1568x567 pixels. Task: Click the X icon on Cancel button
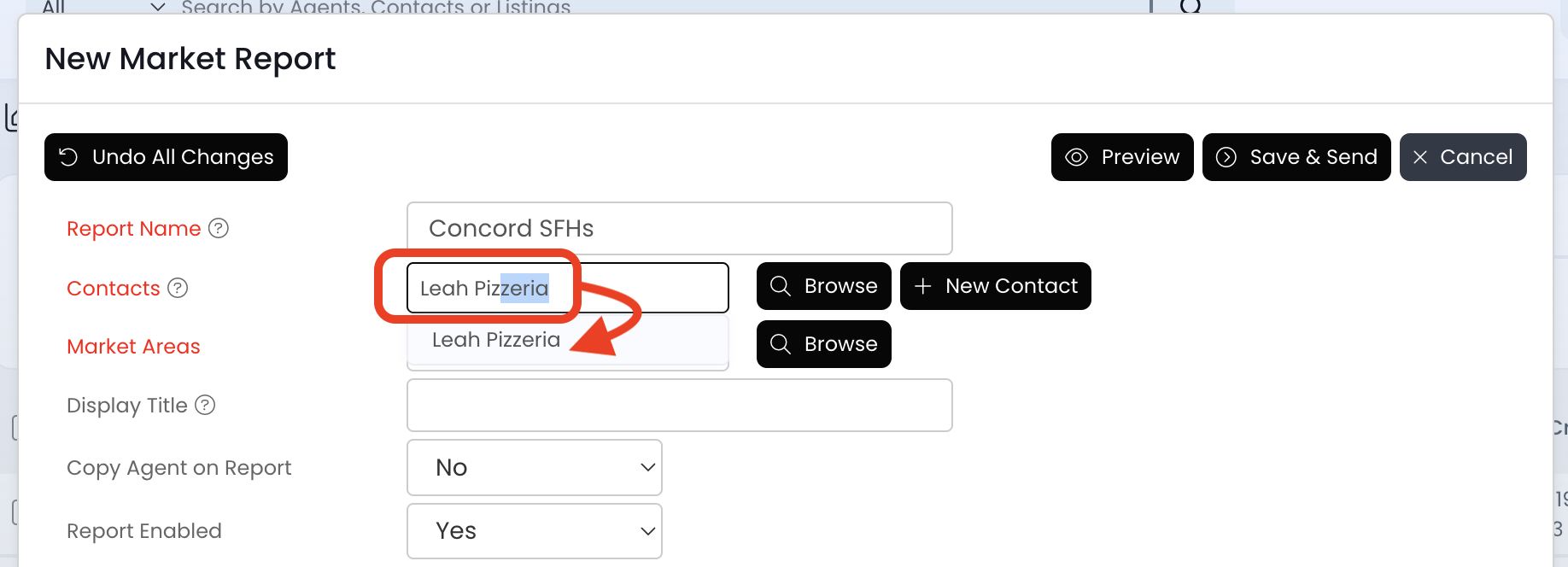coord(1420,157)
